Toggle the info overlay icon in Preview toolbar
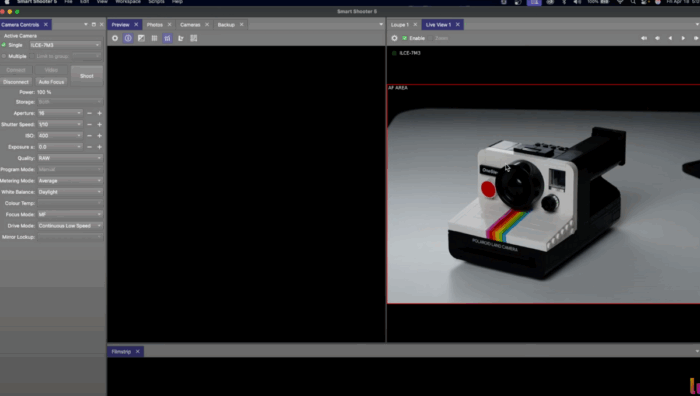Image resolution: width=700 pixels, height=396 pixels. pyautogui.click(x=128, y=38)
